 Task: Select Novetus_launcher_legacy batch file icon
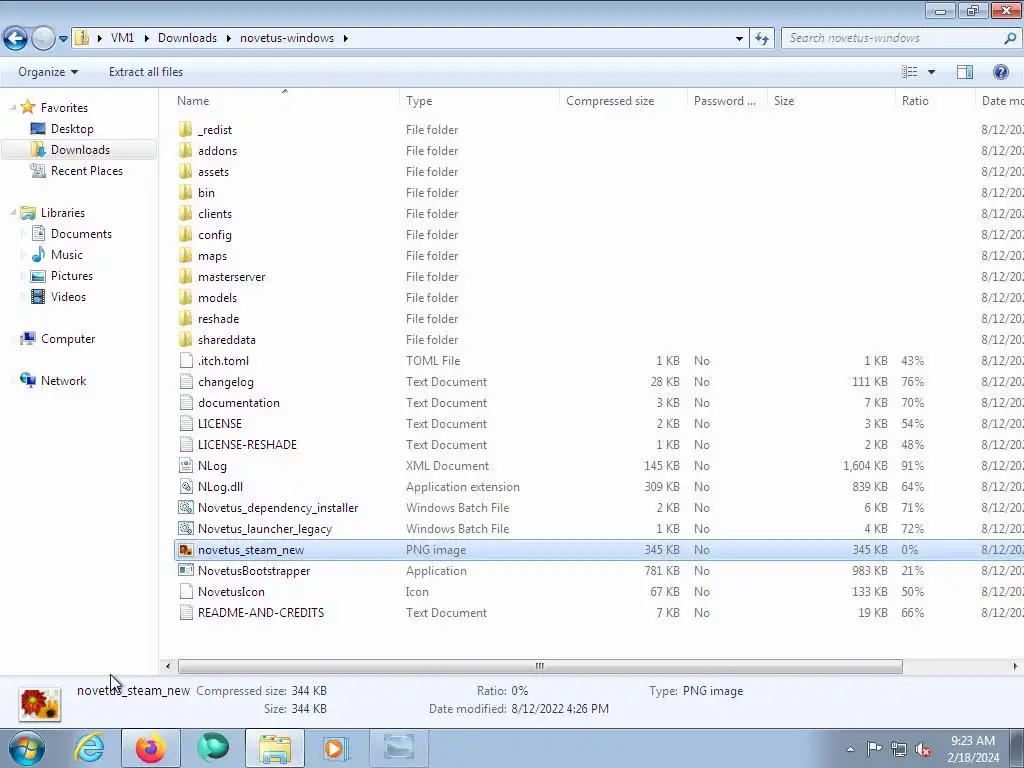[x=186, y=528]
